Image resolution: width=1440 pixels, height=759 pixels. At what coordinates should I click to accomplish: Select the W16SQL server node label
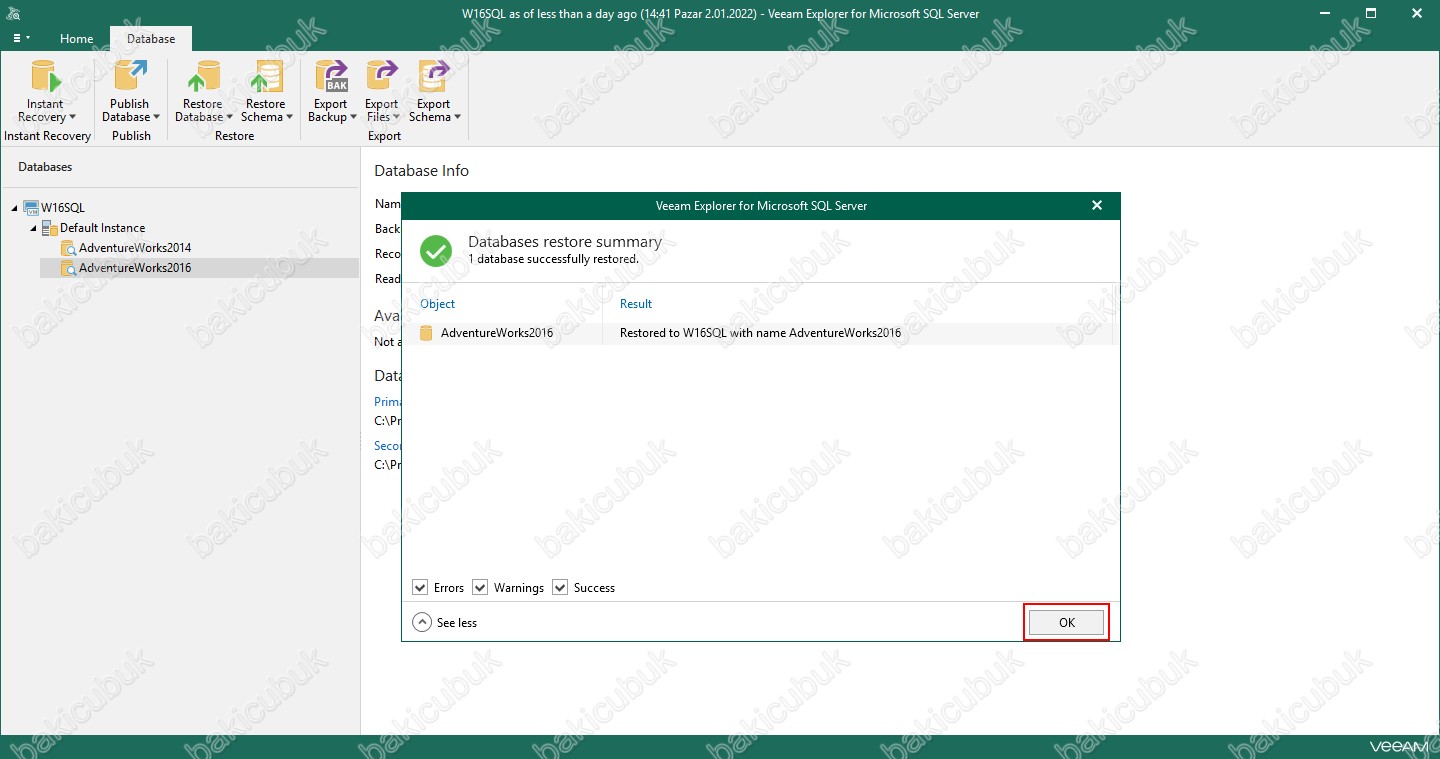pos(63,207)
